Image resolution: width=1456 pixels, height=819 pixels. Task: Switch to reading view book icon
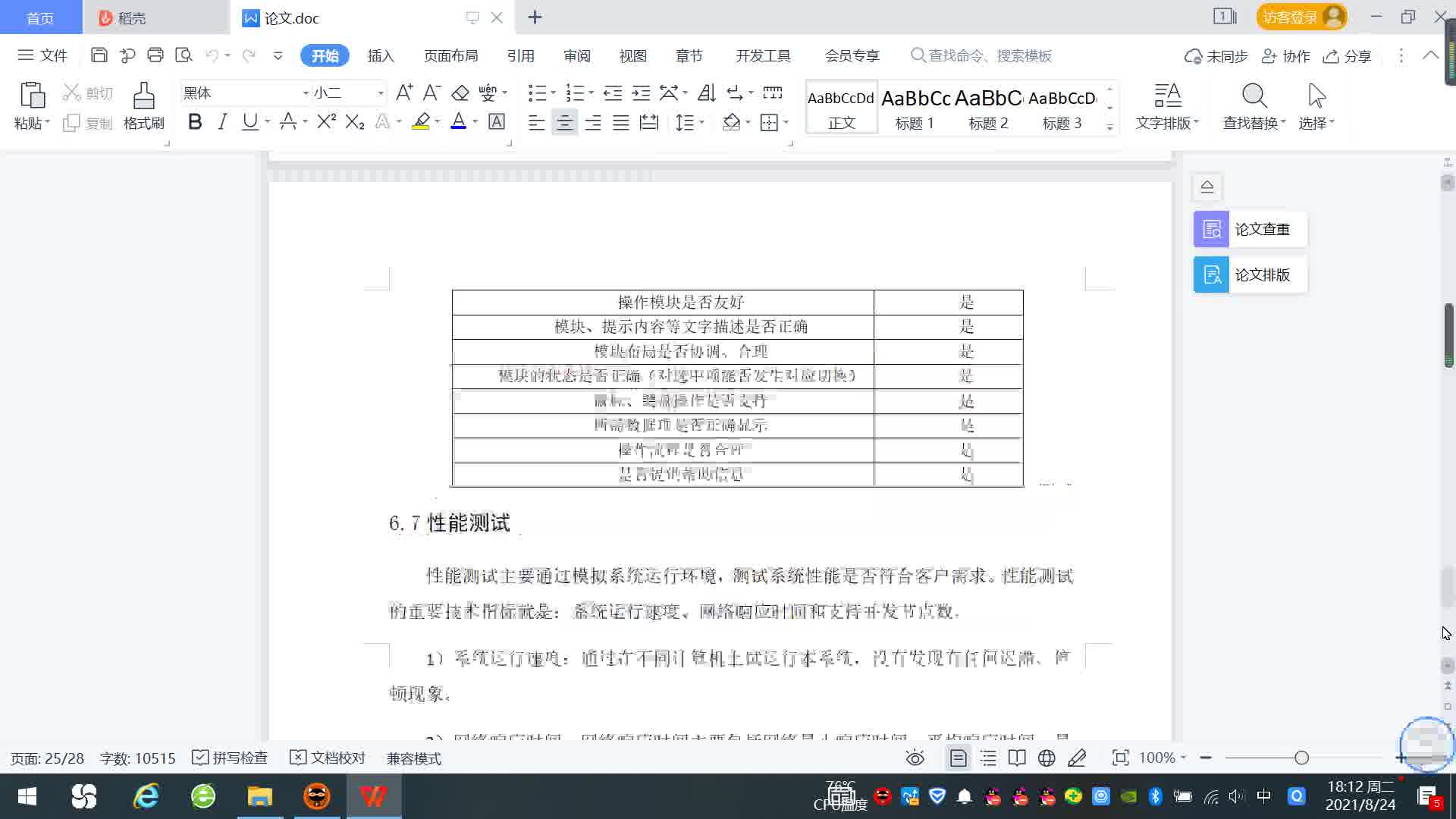(x=1017, y=758)
